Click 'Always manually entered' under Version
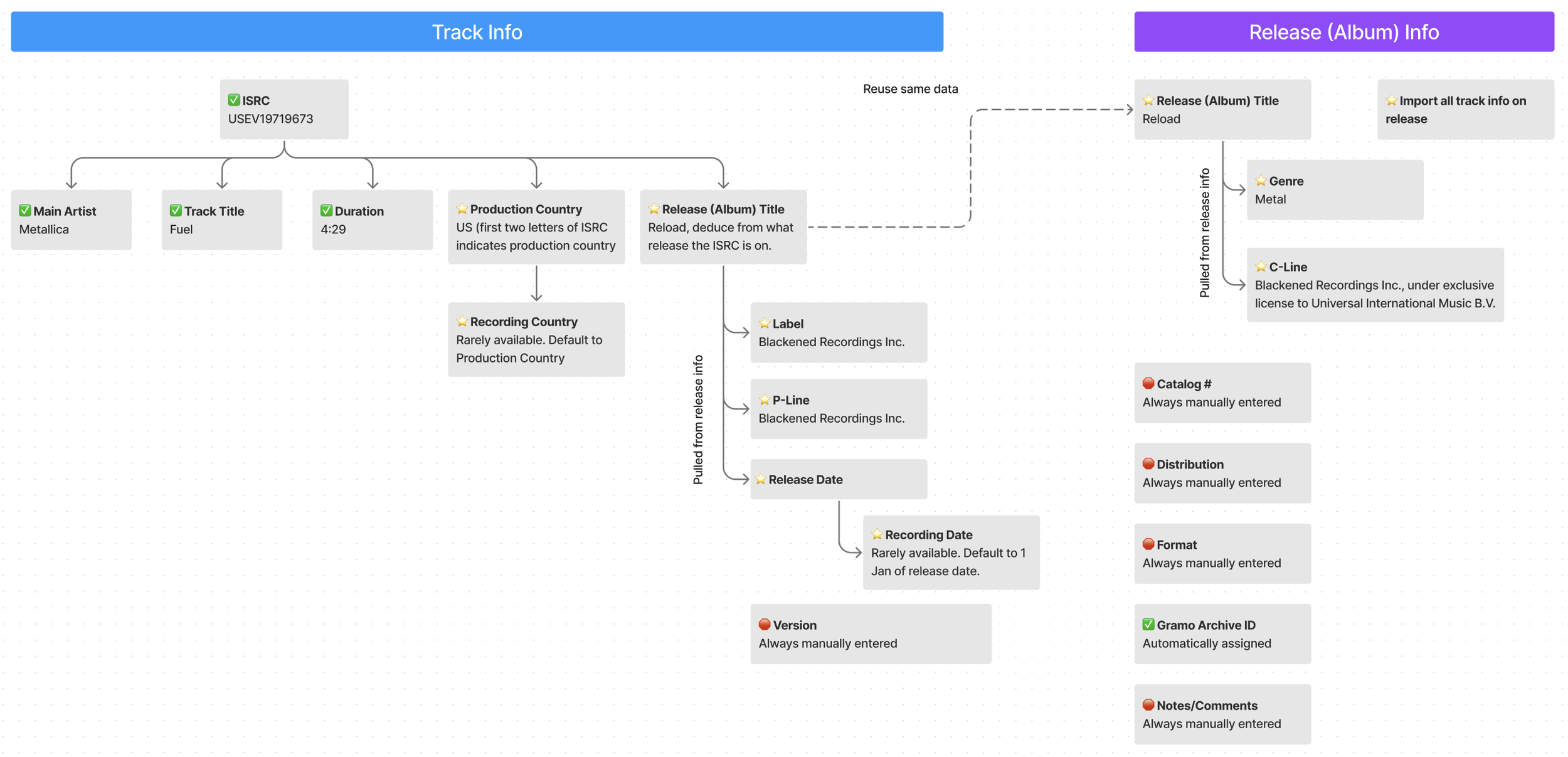This screenshot has width=1568, height=757. tap(828, 643)
